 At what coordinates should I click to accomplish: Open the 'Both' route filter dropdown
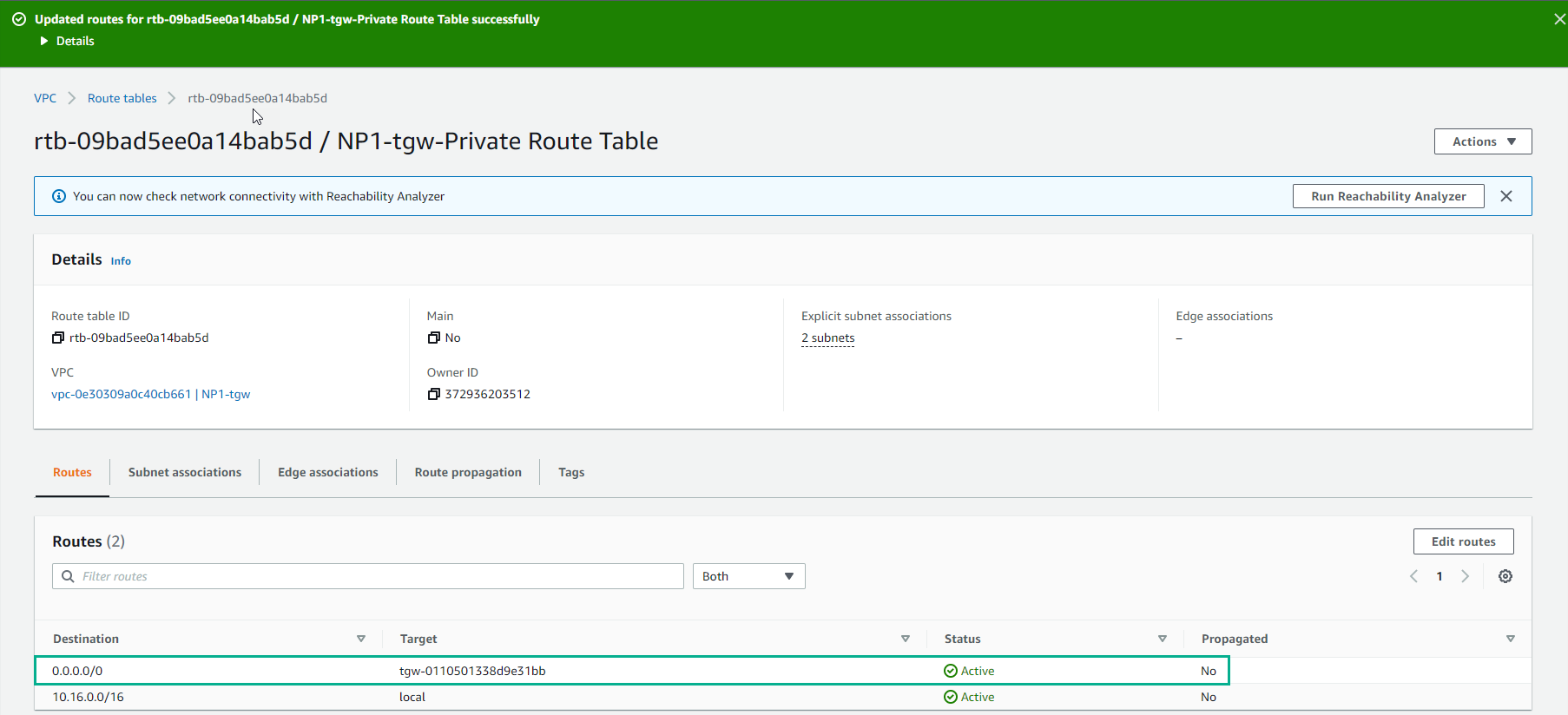click(748, 576)
